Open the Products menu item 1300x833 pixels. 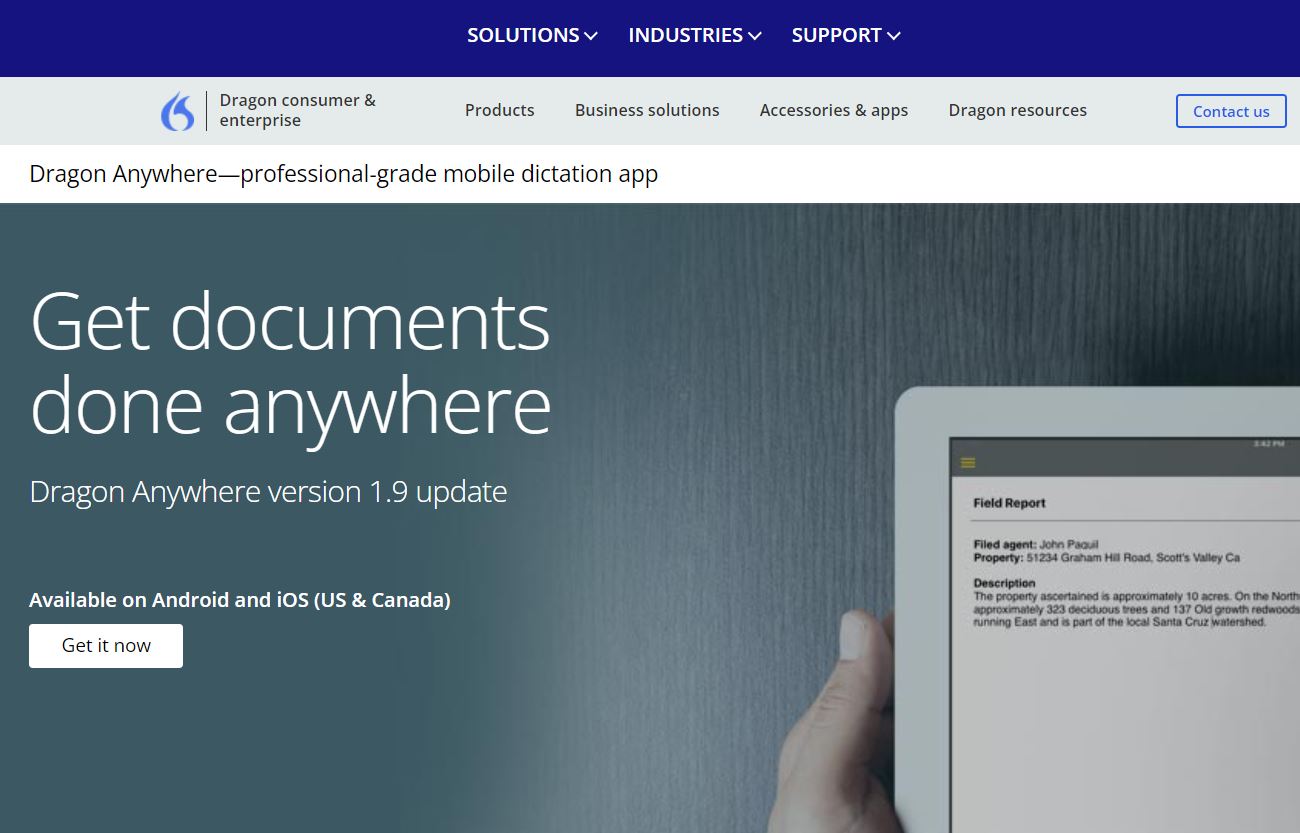[500, 110]
